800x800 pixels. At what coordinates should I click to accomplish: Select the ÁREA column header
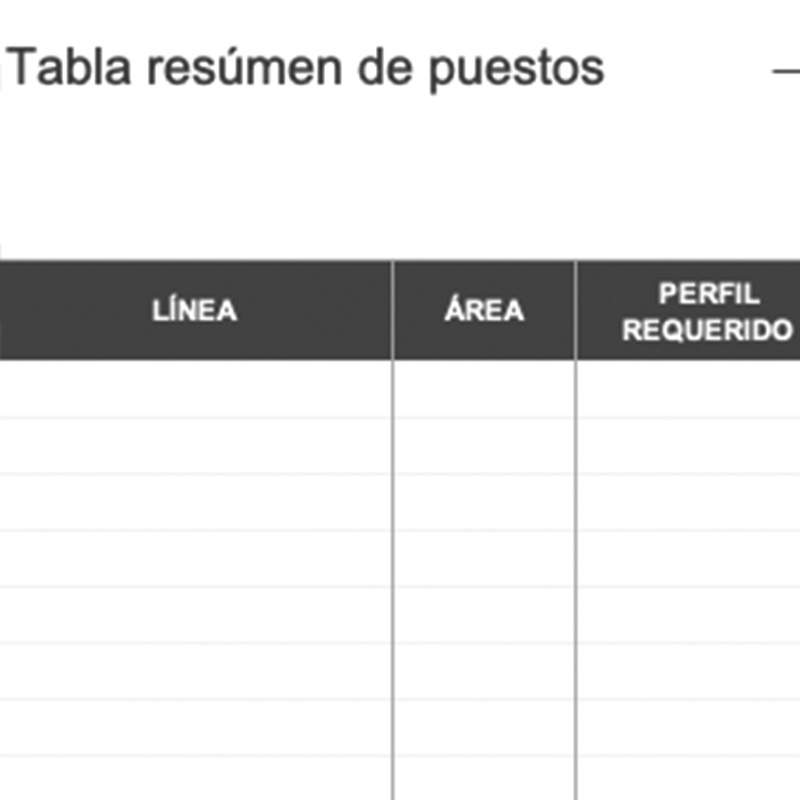(x=484, y=310)
